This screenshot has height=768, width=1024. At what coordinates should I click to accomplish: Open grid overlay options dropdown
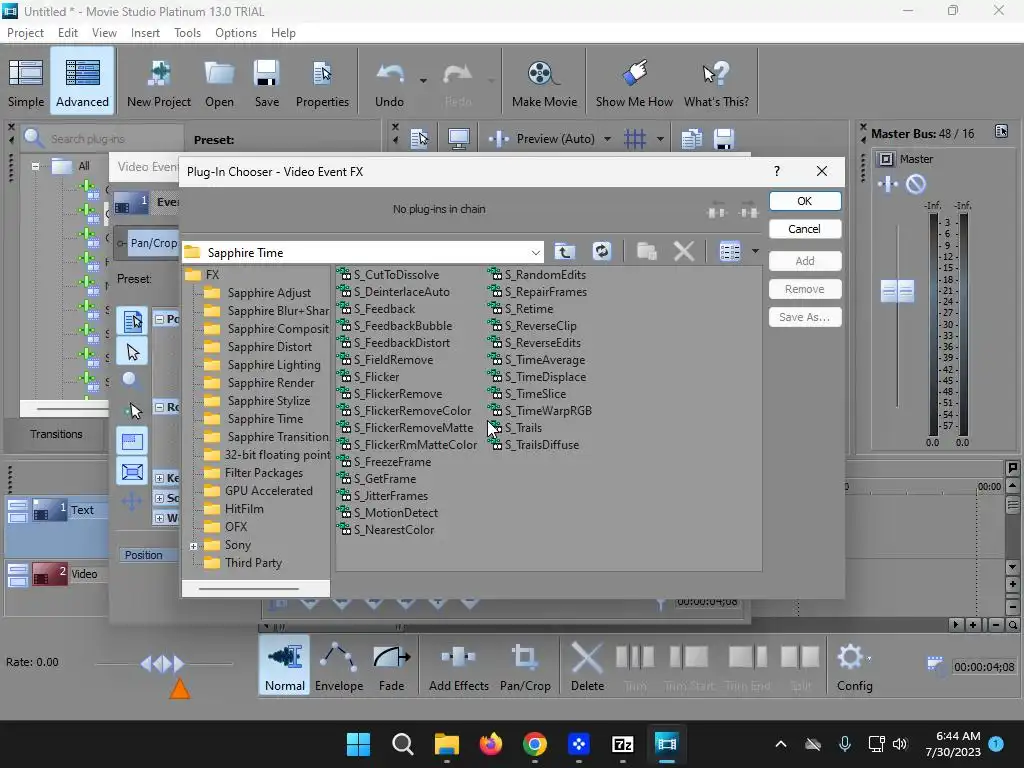click(660, 139)
